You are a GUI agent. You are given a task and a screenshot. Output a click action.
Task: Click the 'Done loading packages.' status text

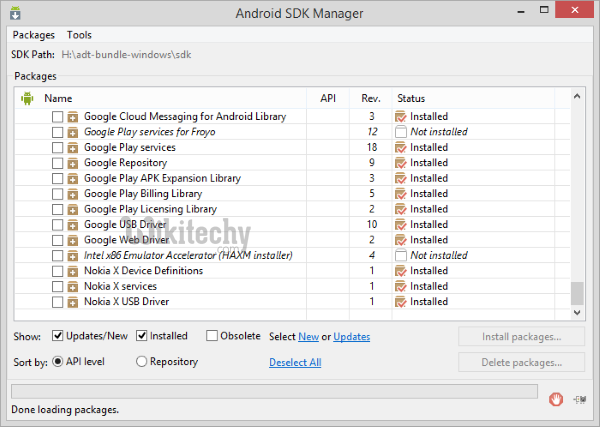pos(65,410)
